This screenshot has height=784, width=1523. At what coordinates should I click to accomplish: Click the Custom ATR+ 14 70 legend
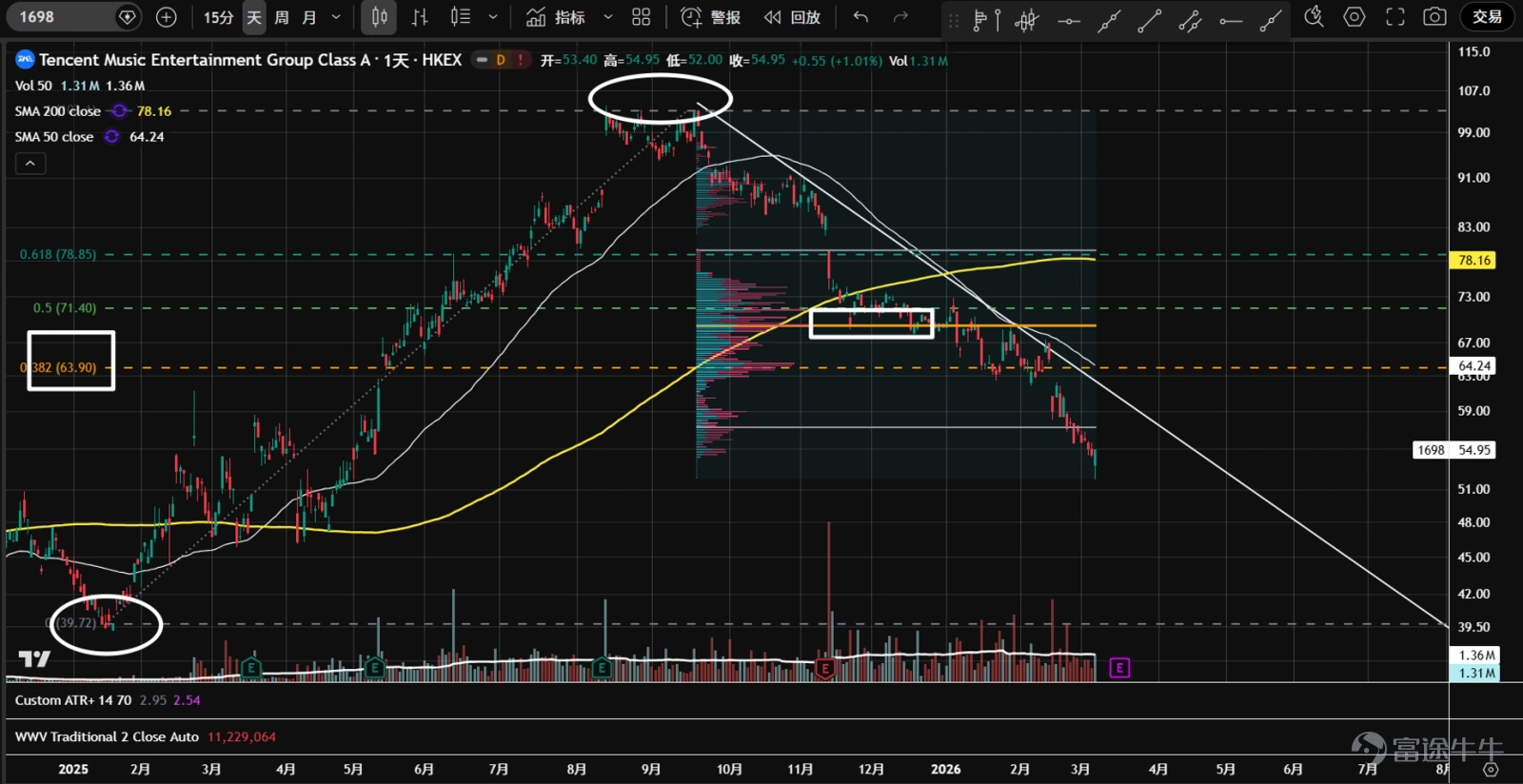click(73, 700)
